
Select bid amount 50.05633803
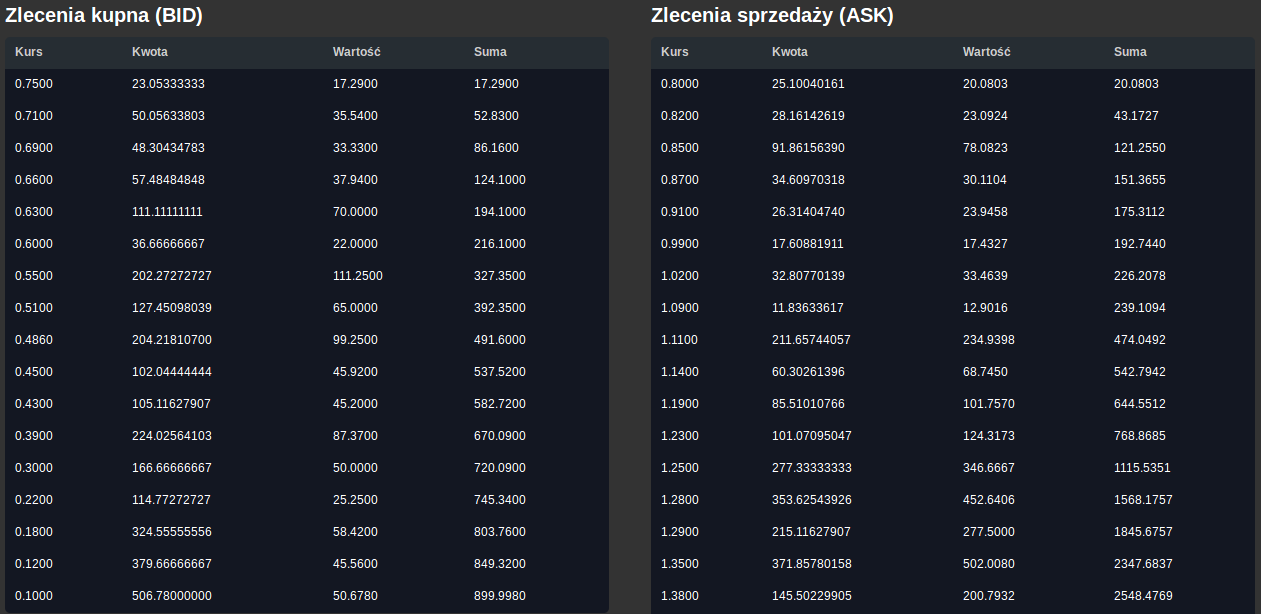coord(168,116)
